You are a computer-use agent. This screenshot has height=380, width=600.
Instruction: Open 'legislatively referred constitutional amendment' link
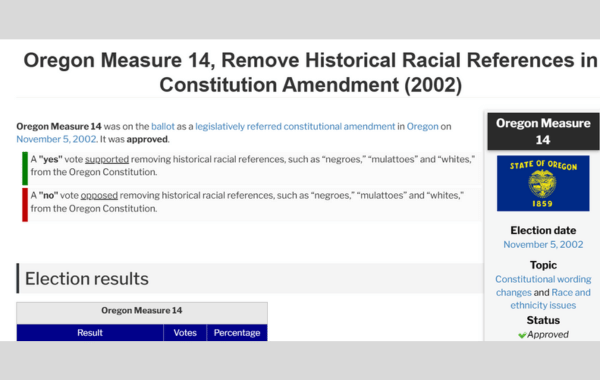[x=295, y=126]
